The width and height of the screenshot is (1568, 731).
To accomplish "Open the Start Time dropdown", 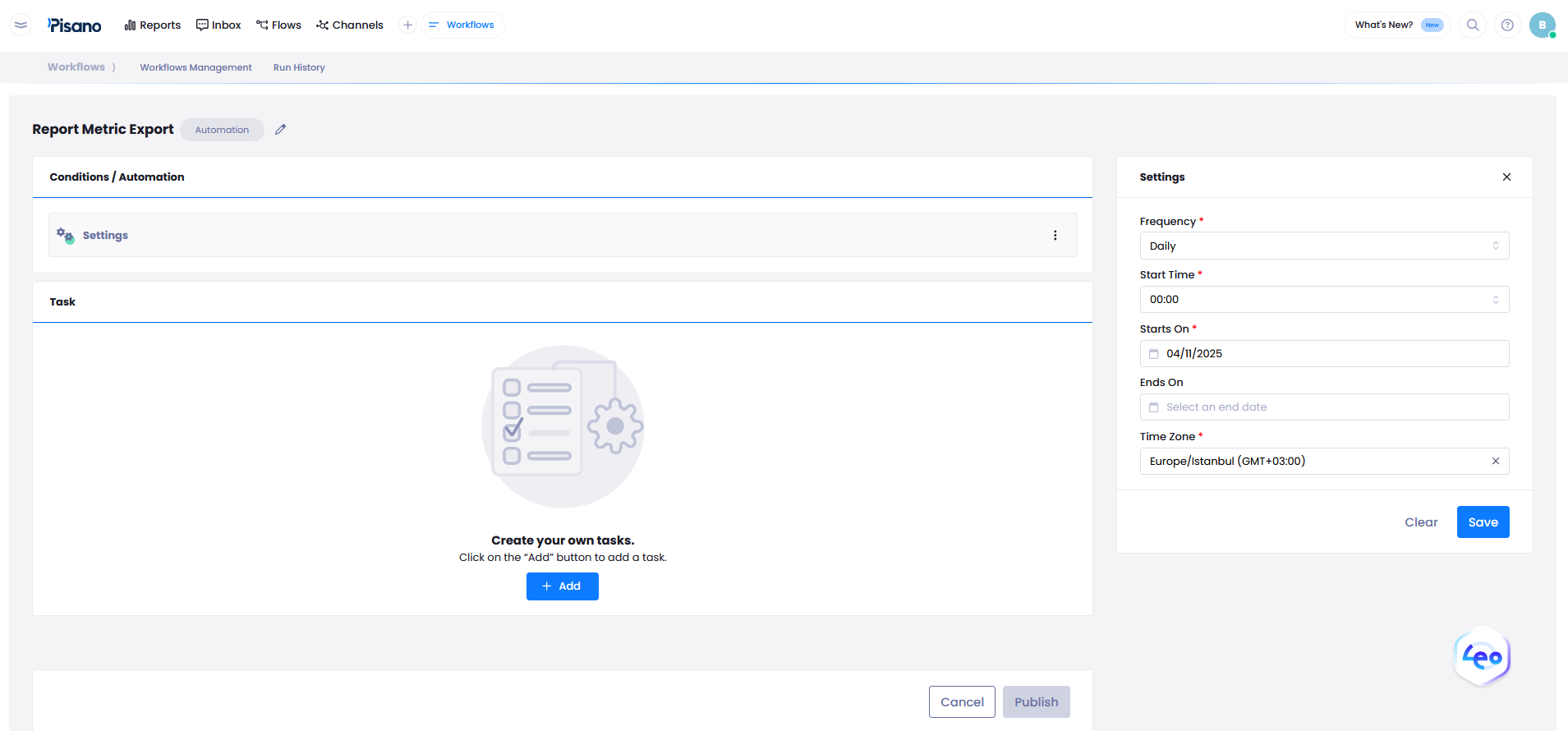I will click(1323, 300).
